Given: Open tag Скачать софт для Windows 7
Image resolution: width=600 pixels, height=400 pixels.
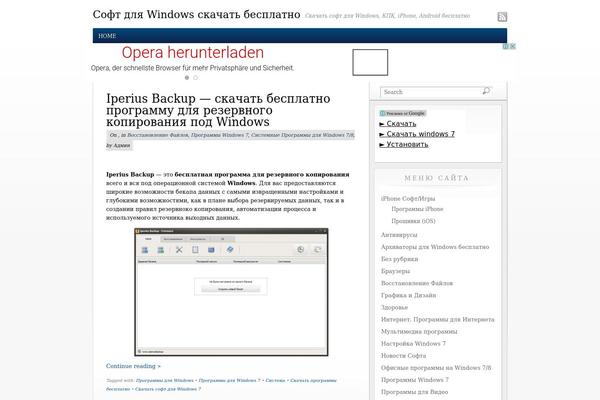Looking at the screenshot, I should pos(168,389).
